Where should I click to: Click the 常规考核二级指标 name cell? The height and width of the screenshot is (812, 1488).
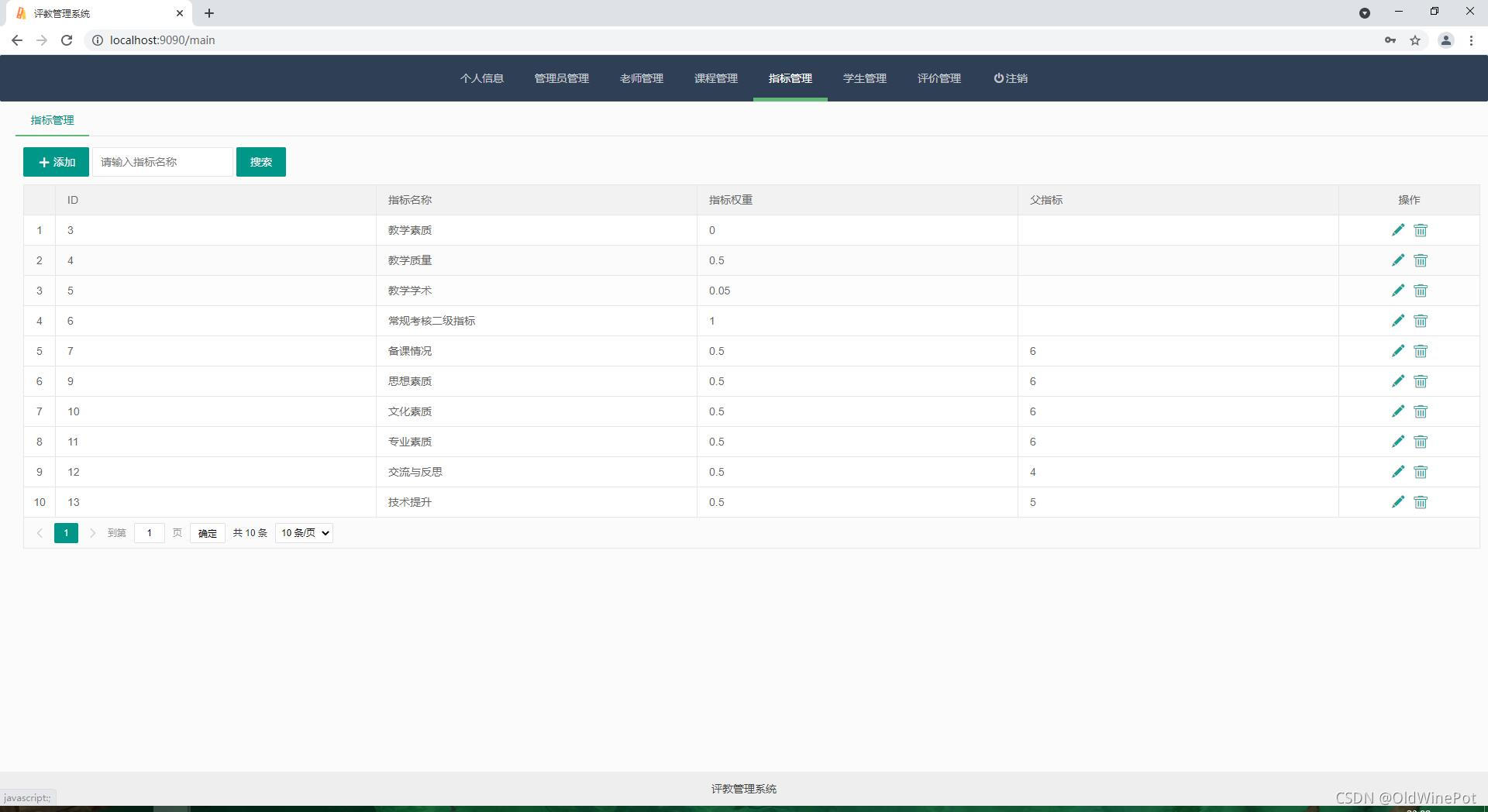tap(536, 321)
